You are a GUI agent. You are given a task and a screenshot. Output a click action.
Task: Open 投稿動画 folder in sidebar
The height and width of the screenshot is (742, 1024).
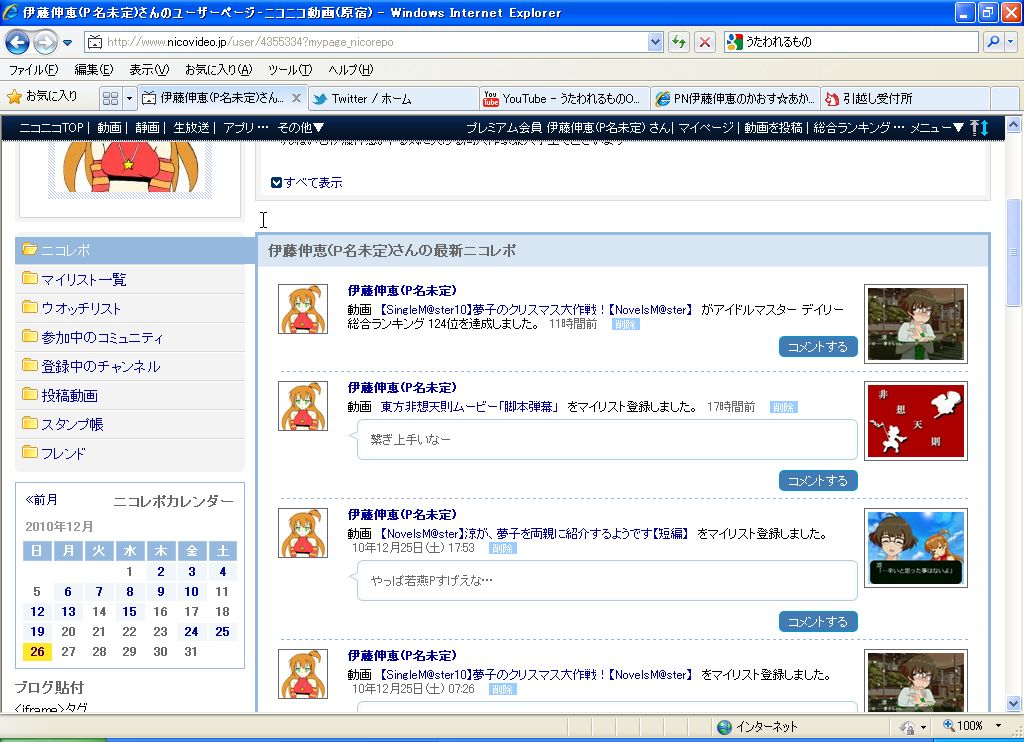point(130,395)
